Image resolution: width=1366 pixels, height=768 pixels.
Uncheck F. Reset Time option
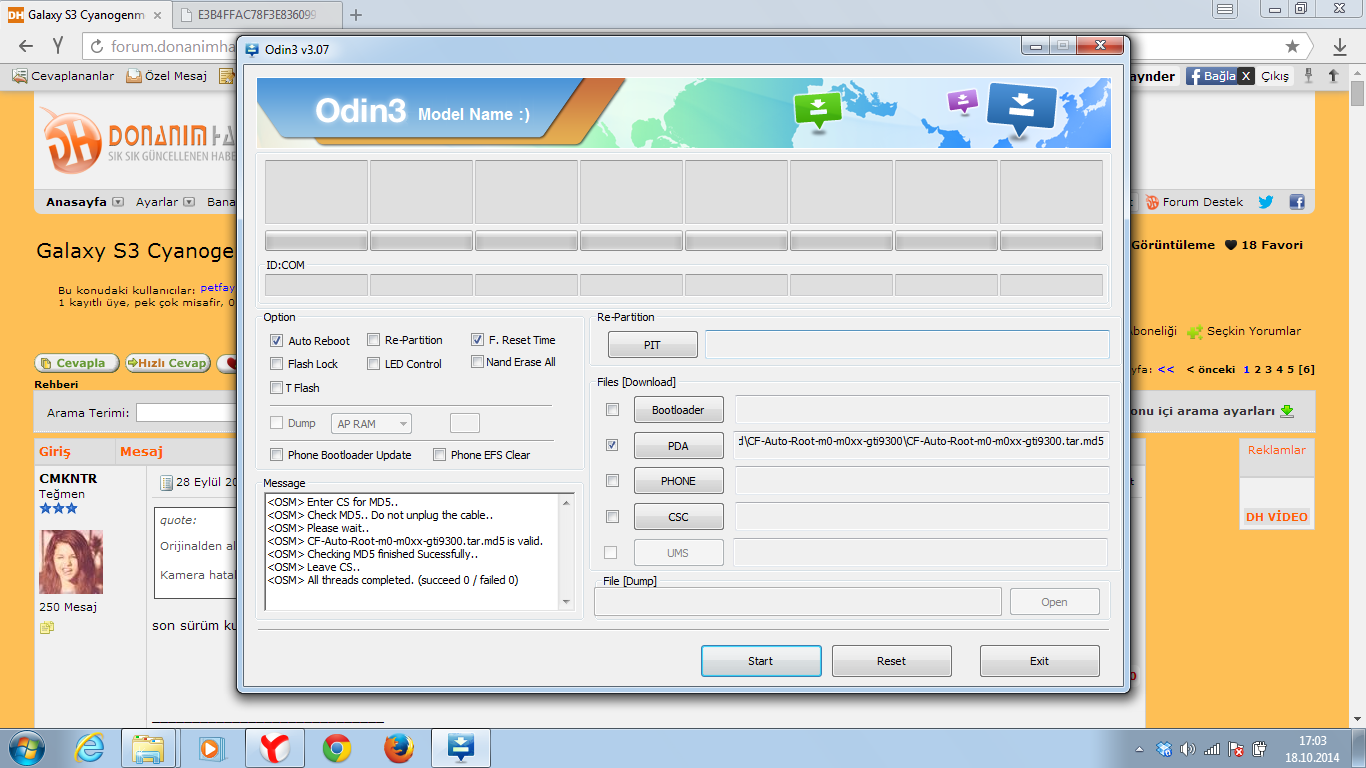[478, 340]
